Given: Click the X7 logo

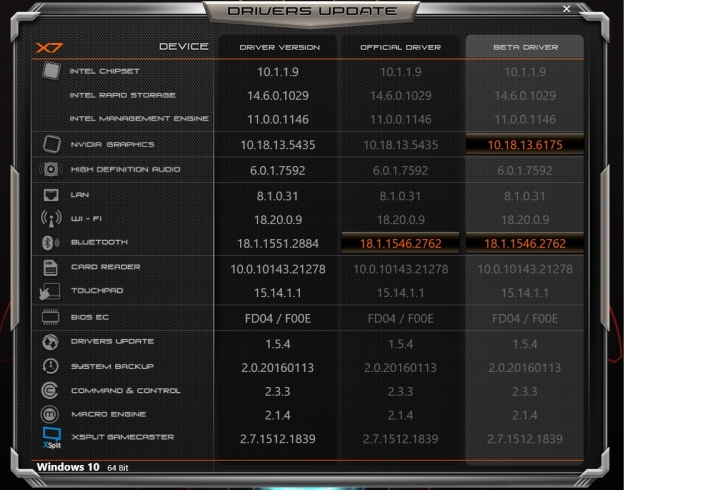Looking at the screenshot, I should pos(49,47).
